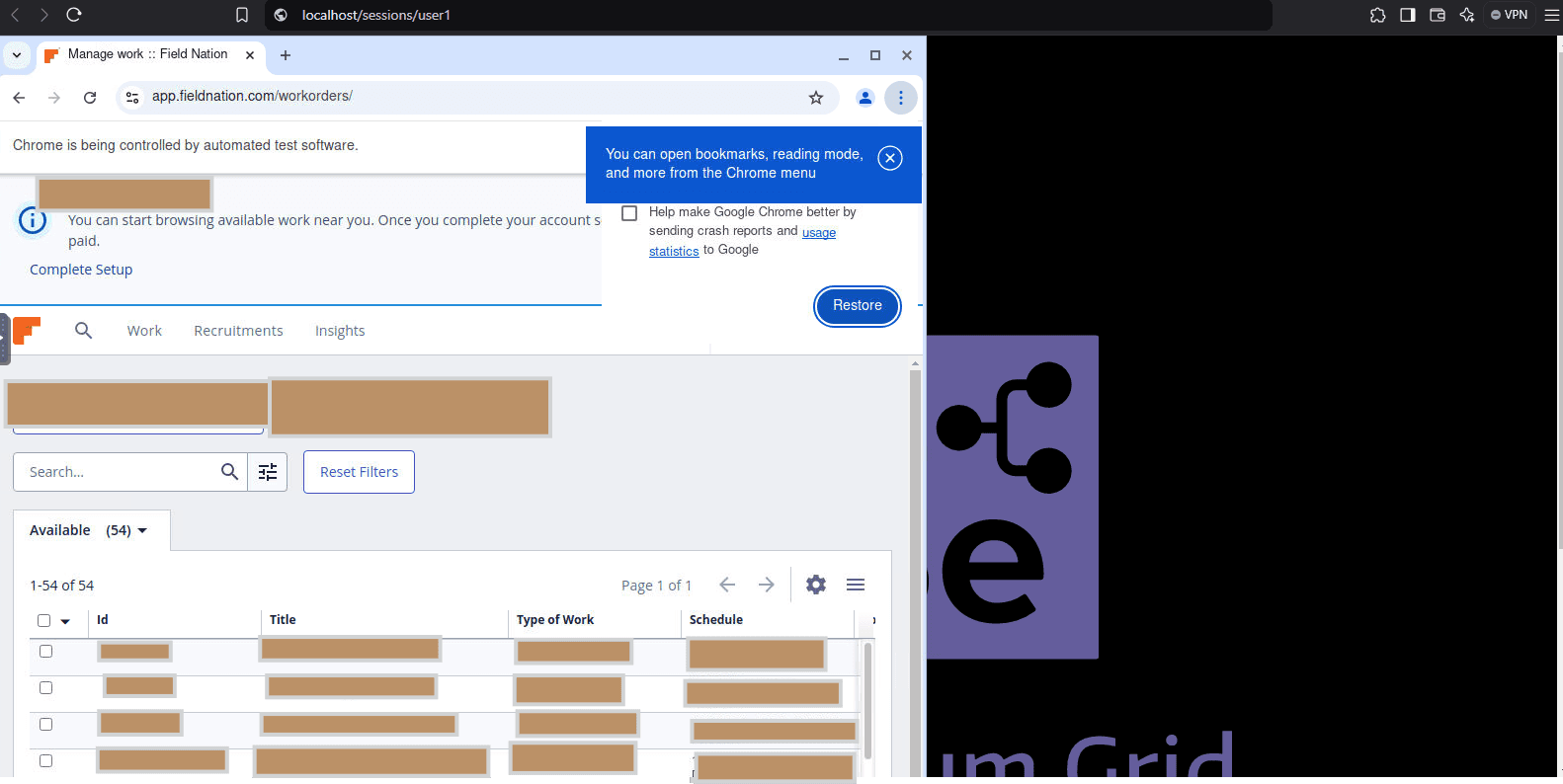Click the page vertical scrollbar
Viewport: 1563px width, 784px height.
point(915,573)
